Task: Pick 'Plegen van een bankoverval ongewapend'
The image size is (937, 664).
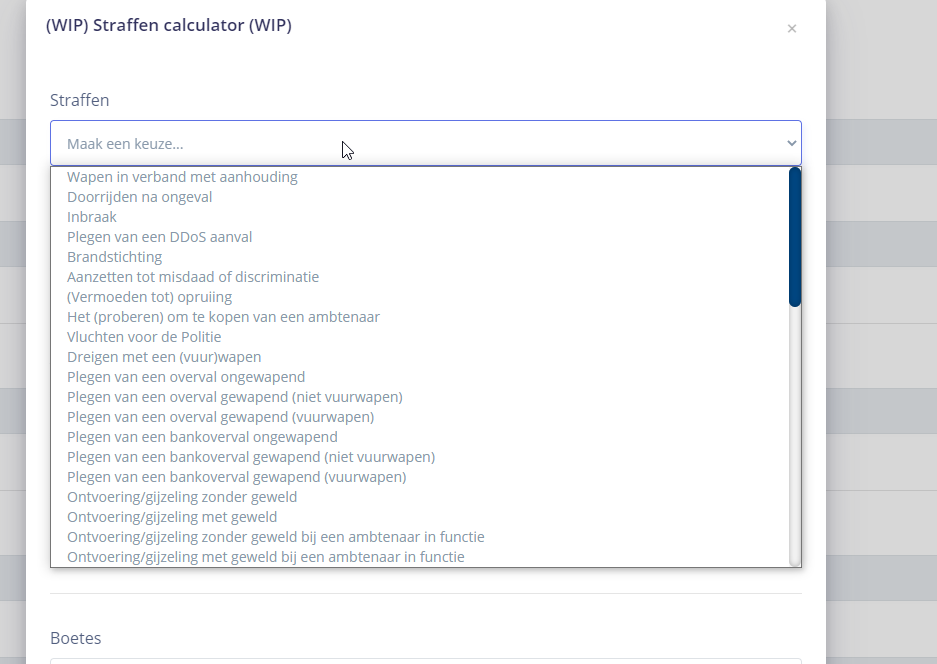Action: [x=202, y=437]
